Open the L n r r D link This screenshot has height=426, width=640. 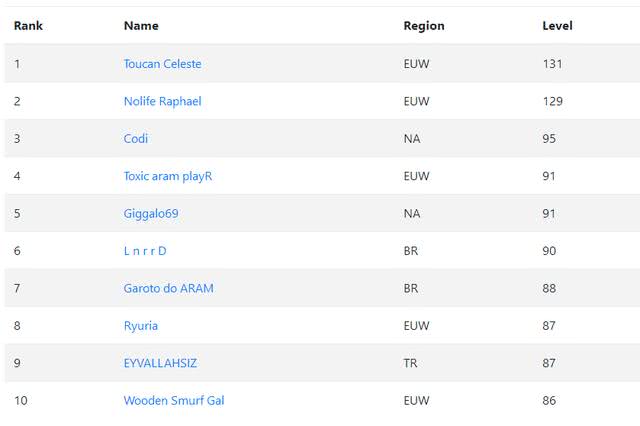click(145, 251)
